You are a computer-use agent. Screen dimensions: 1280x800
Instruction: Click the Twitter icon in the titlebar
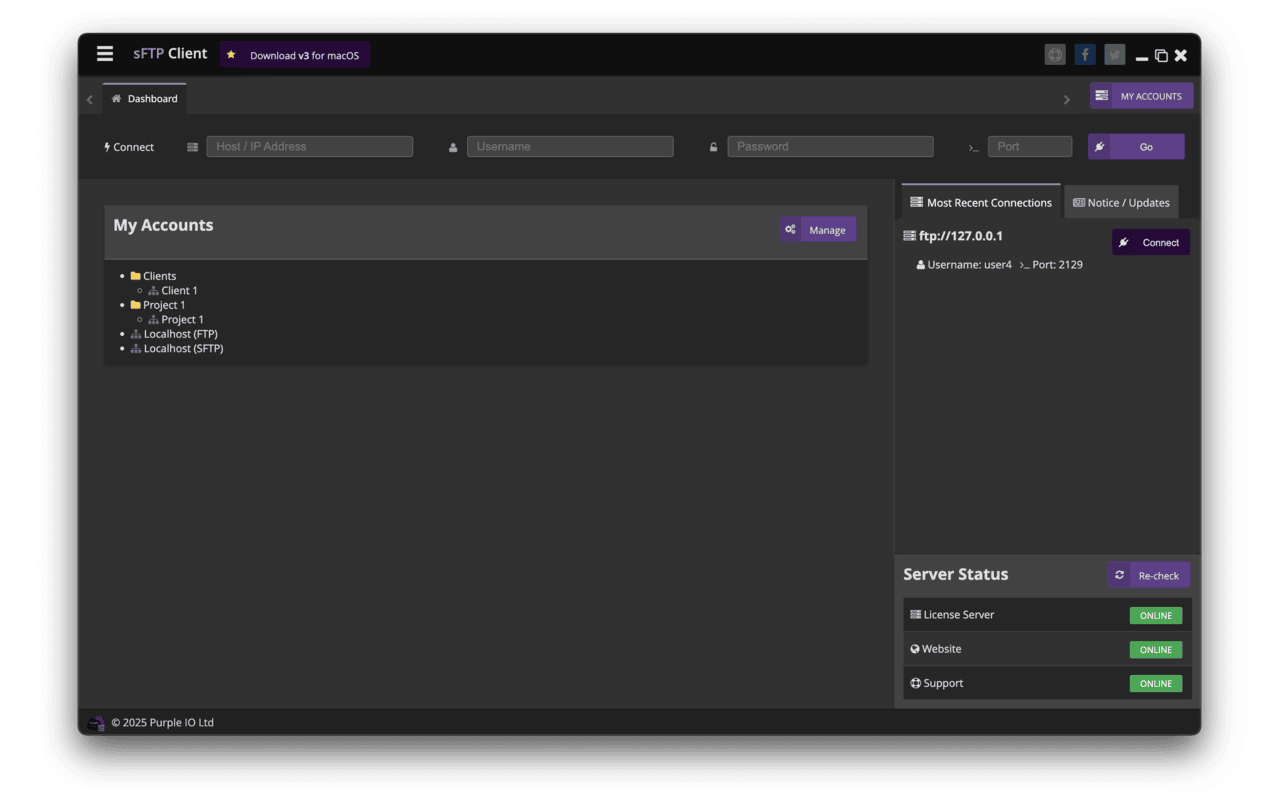pyautogui.click(x=1114, y=54)
